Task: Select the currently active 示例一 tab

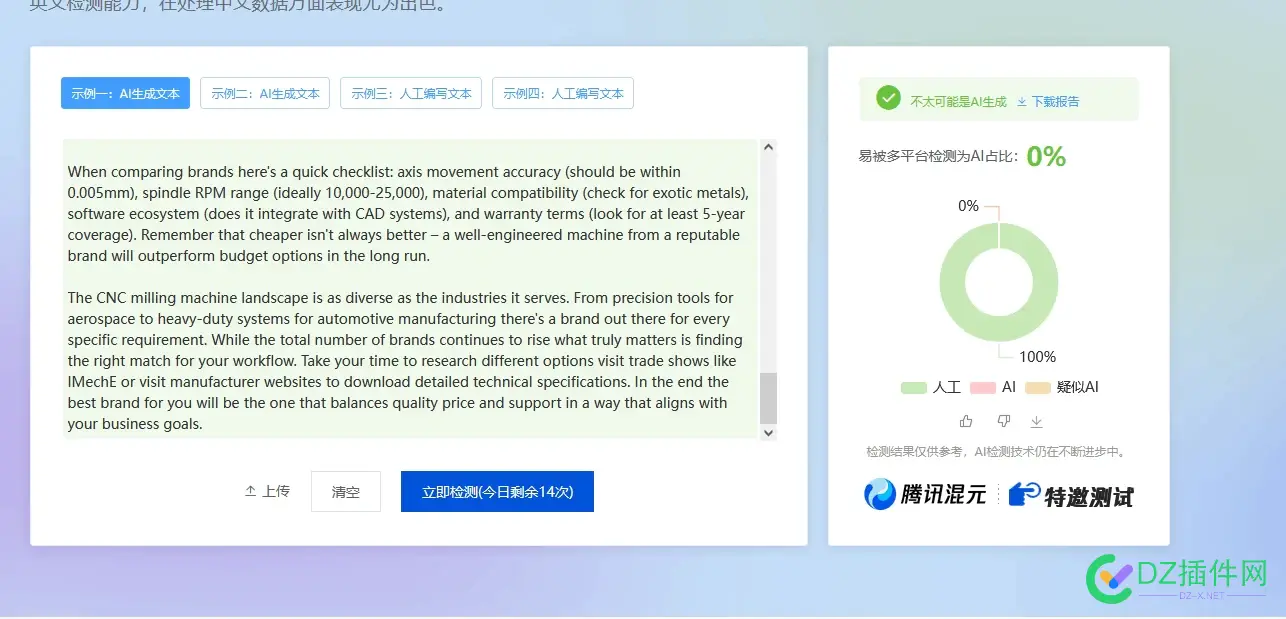Action: pos(125,93)
